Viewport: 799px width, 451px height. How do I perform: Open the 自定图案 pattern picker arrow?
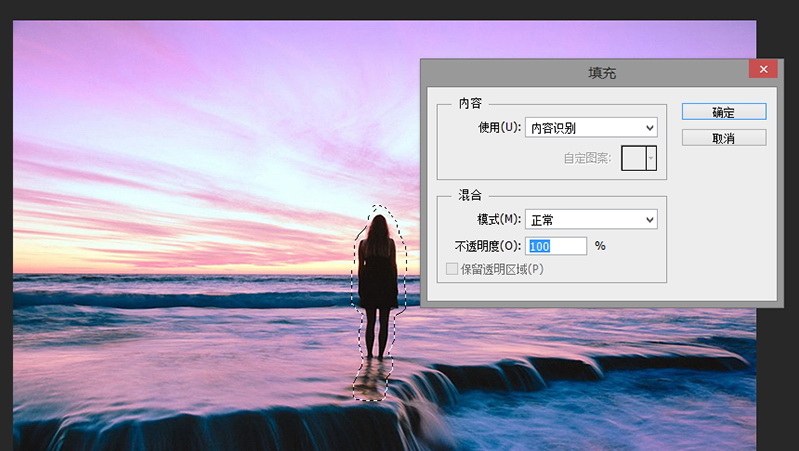click(651, 158)
